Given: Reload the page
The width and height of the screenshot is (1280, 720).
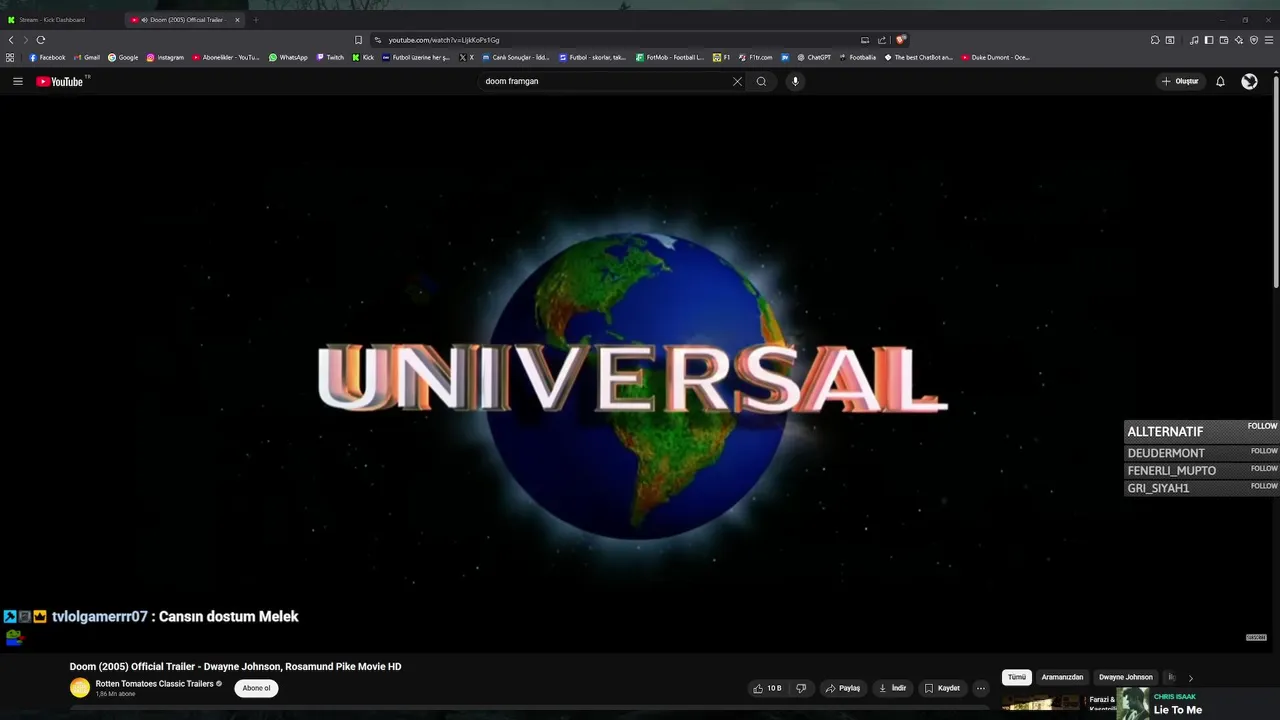Looking at the screenshot, I should click(x=41, y=40).
